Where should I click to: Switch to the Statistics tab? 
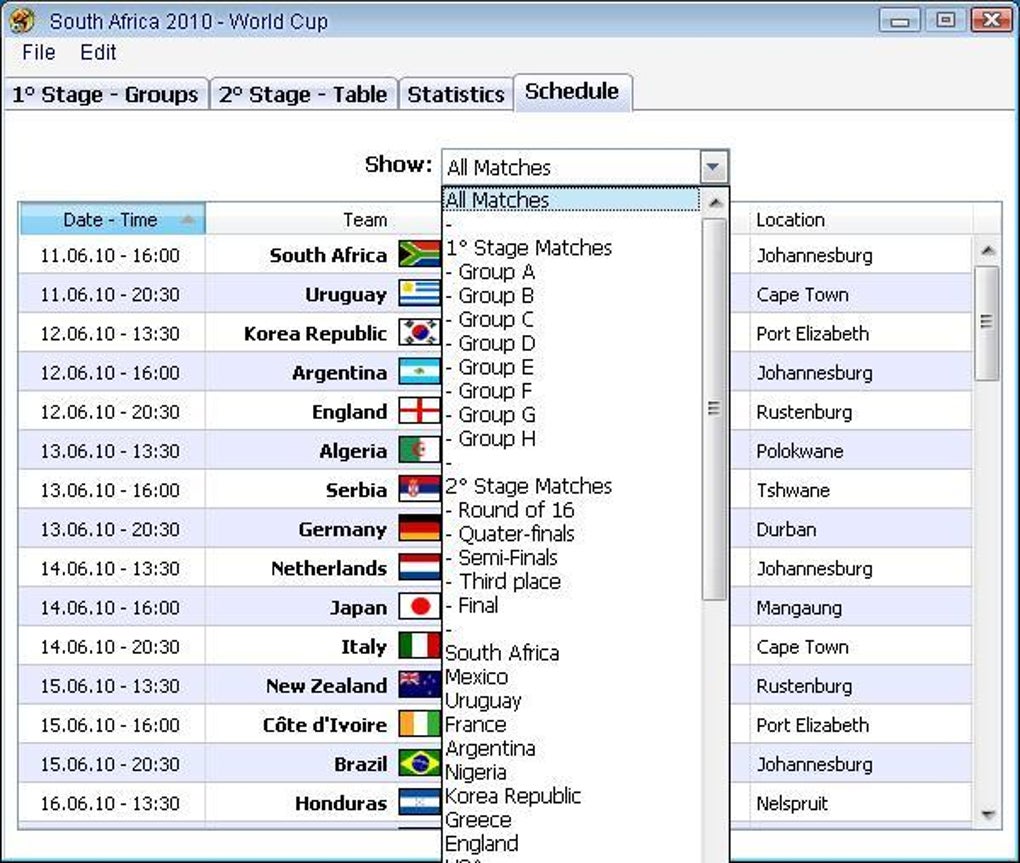point(456,94)
